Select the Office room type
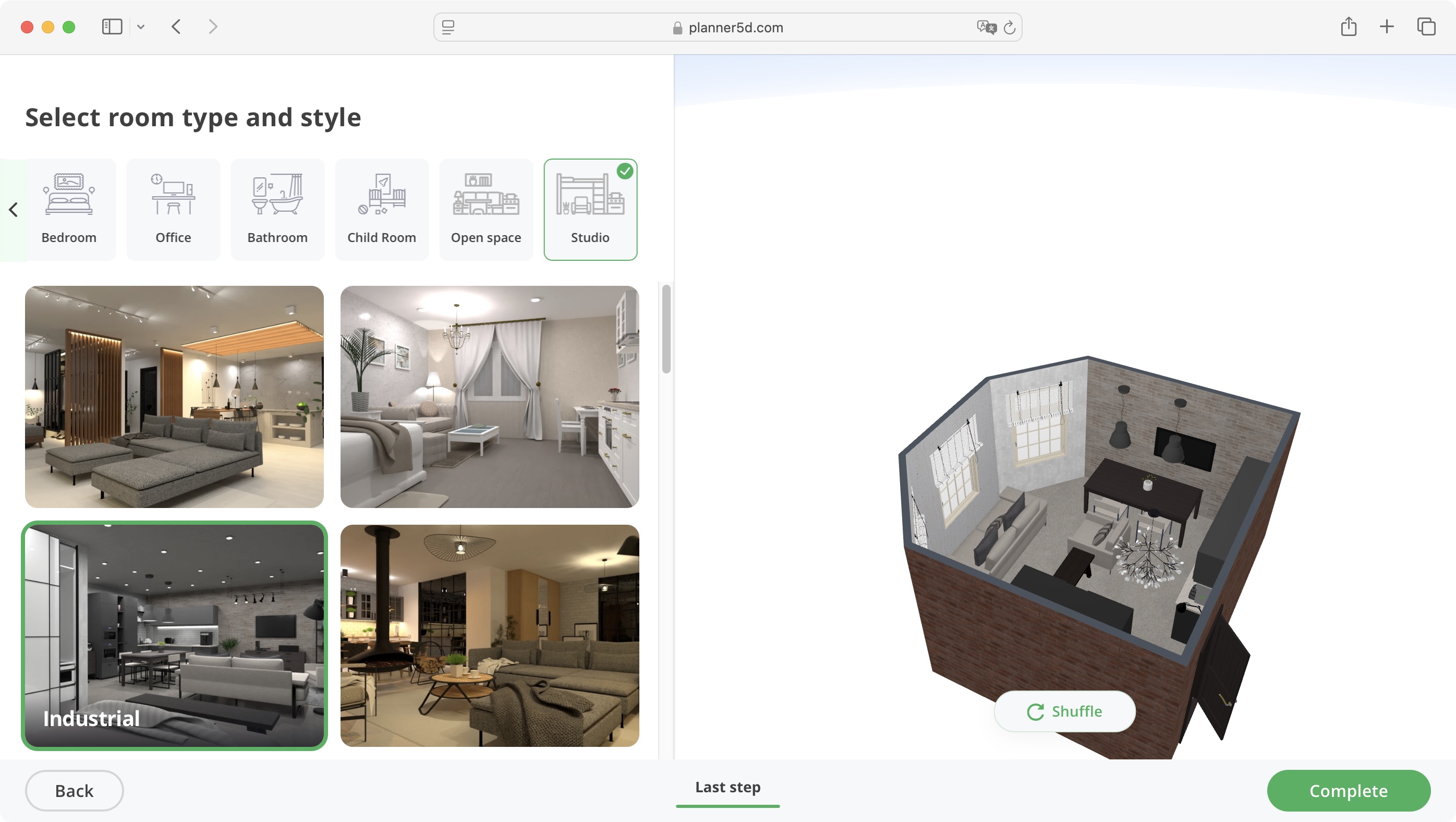This screenshot has width=1456, height=822. pos(173,209)
